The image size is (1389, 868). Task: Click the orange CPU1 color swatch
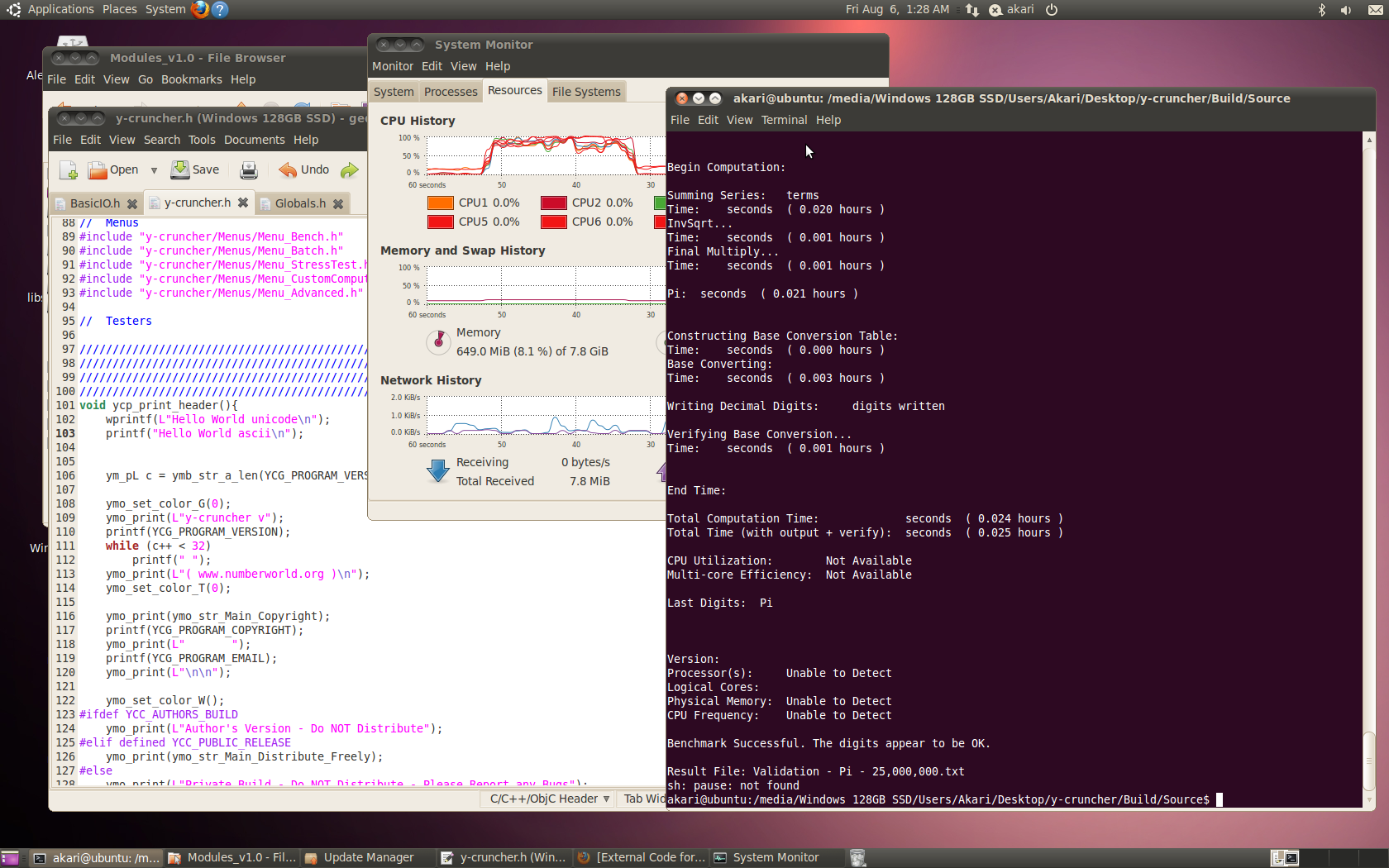440,203
